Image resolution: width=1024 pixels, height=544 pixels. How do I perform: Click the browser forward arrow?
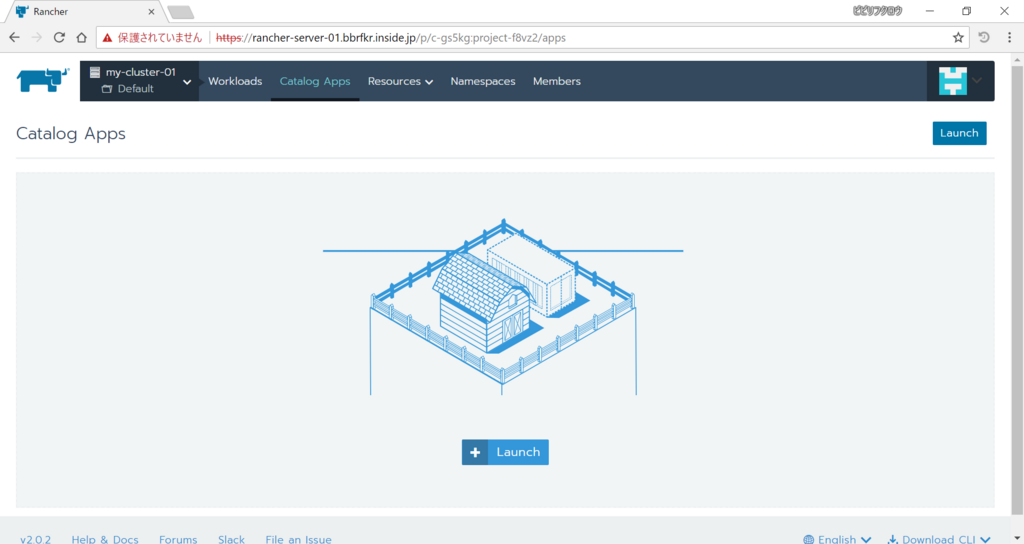coord(37,38)
